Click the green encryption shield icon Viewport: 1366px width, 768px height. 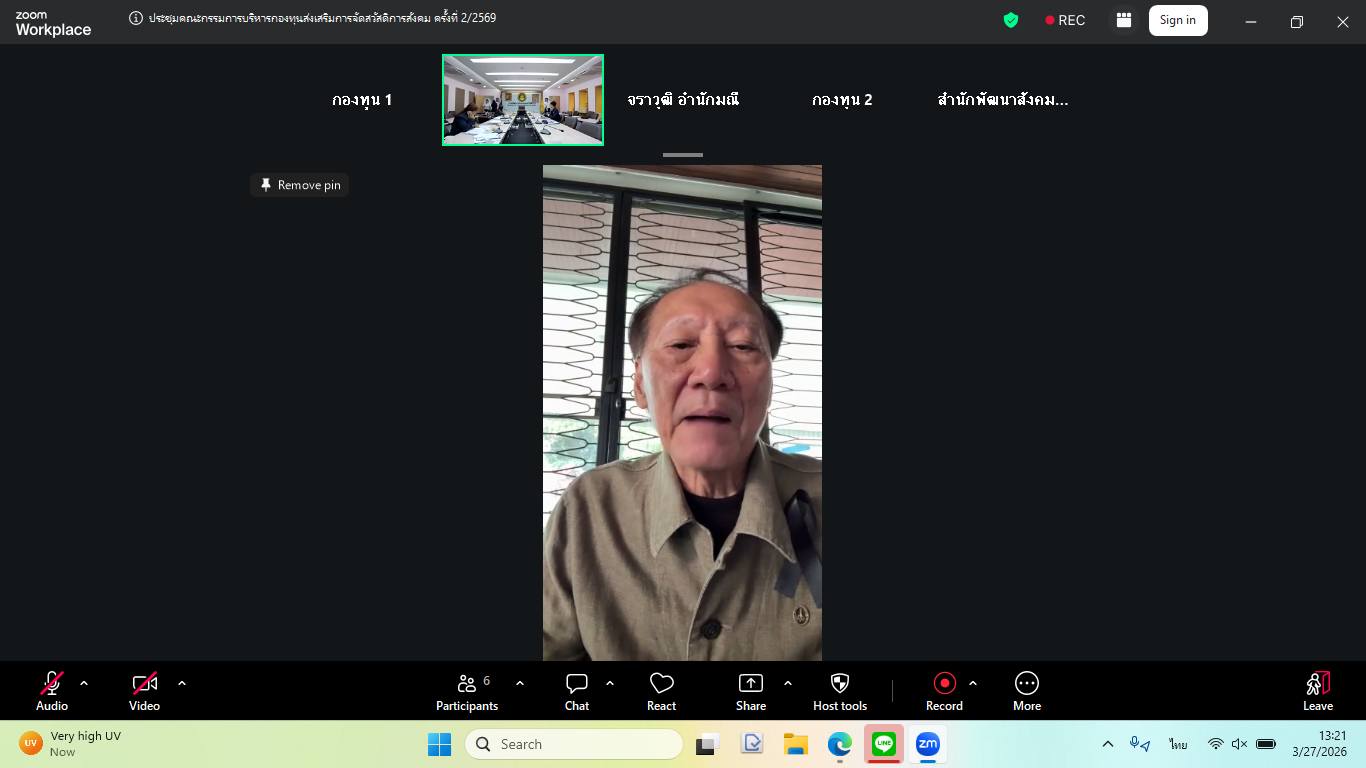click(1011, 20)
